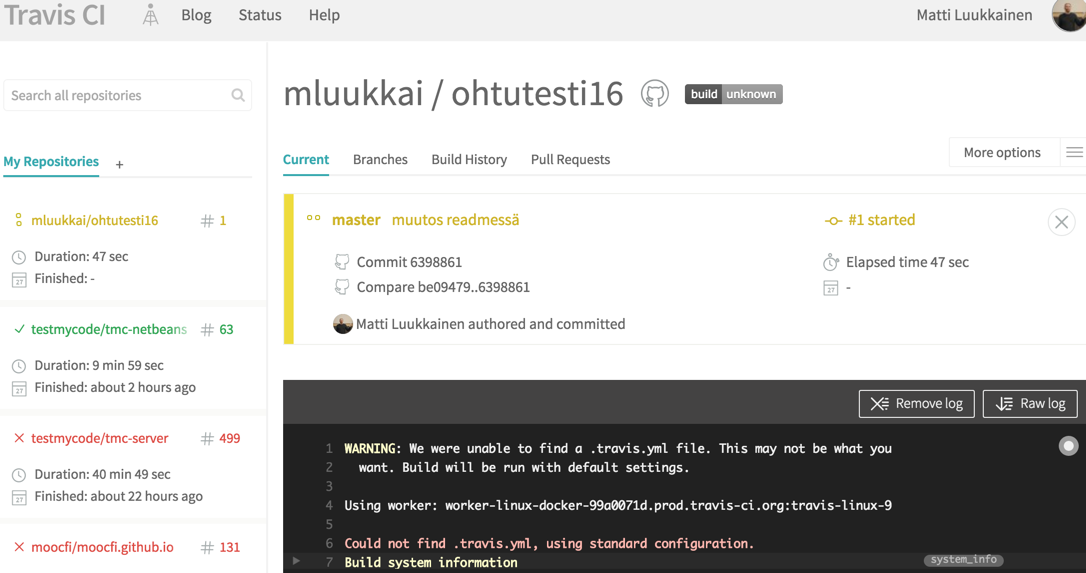Open the Status page link

click(260, 15)
